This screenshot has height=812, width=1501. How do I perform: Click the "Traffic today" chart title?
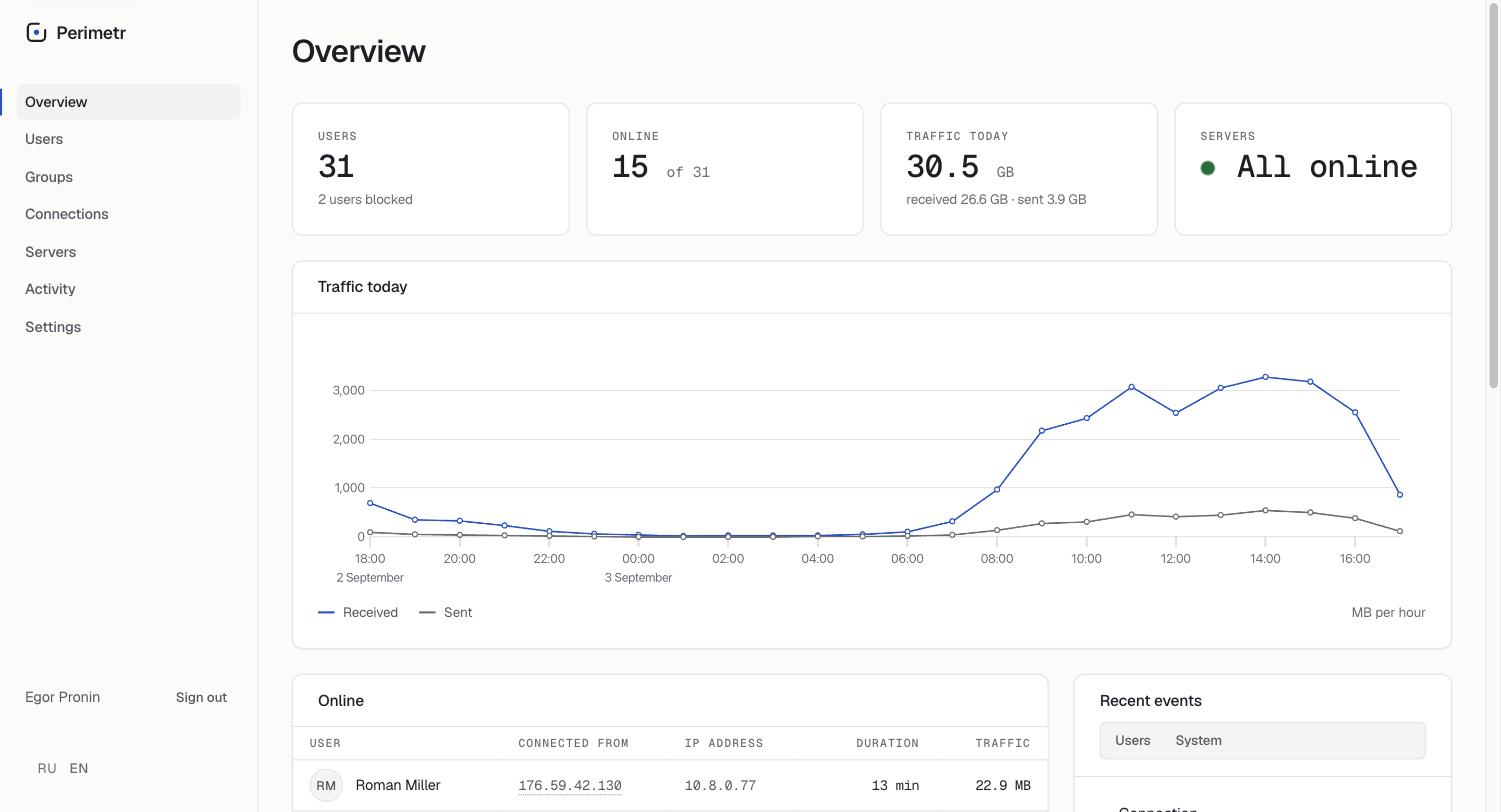(x=362, y=287)
